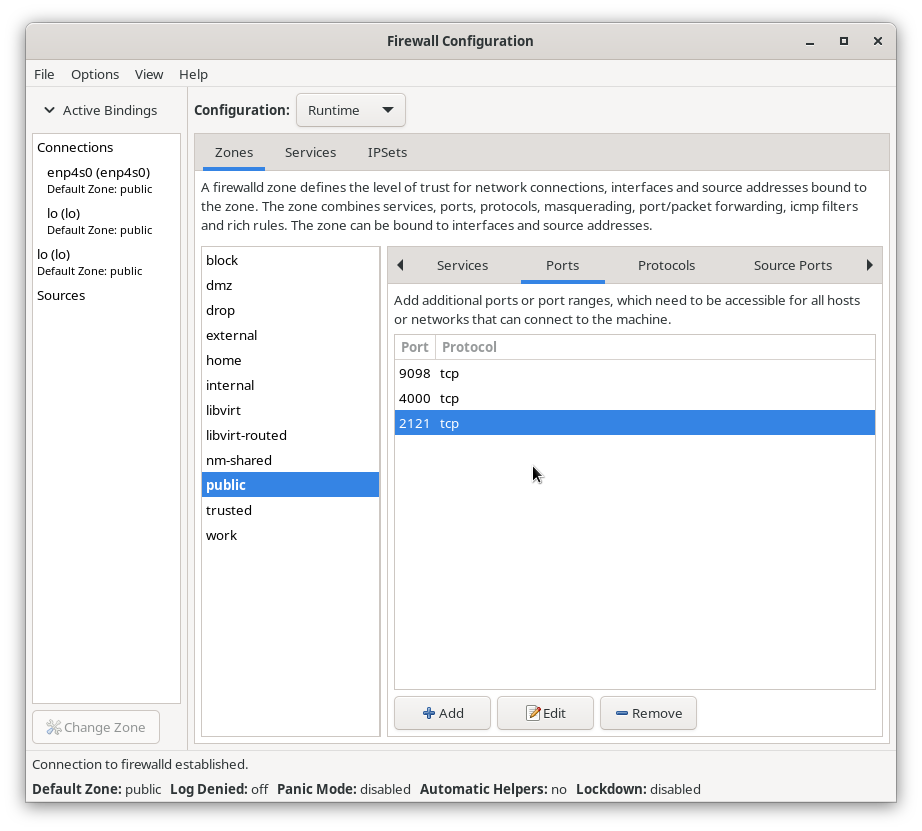922x831 pixels.
Task: Select the external zone
Action: coord(290,335)
